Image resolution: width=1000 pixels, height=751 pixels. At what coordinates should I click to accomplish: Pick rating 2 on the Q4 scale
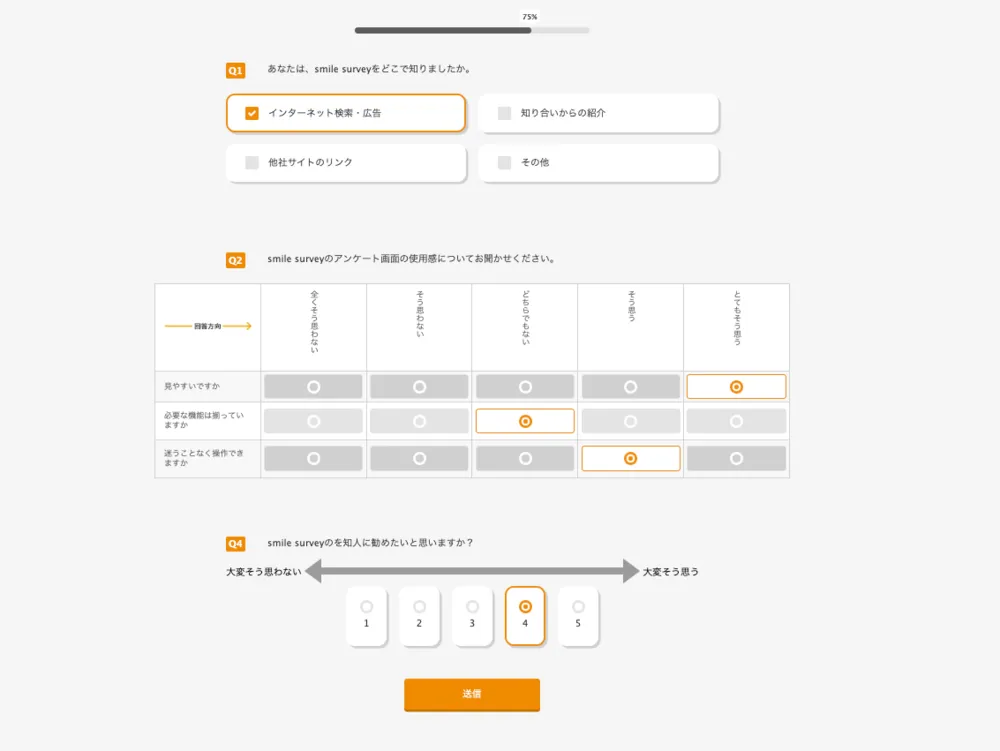tap(419, 616)
